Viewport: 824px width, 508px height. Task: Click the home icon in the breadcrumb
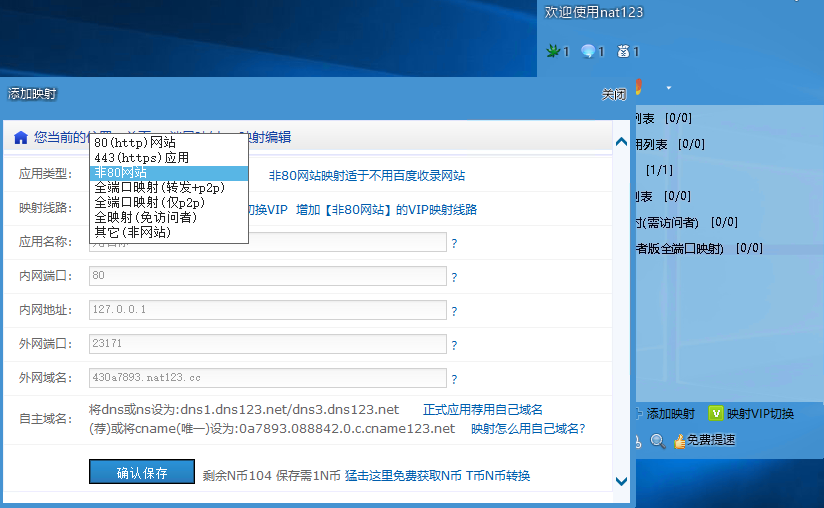coord(20,138)
